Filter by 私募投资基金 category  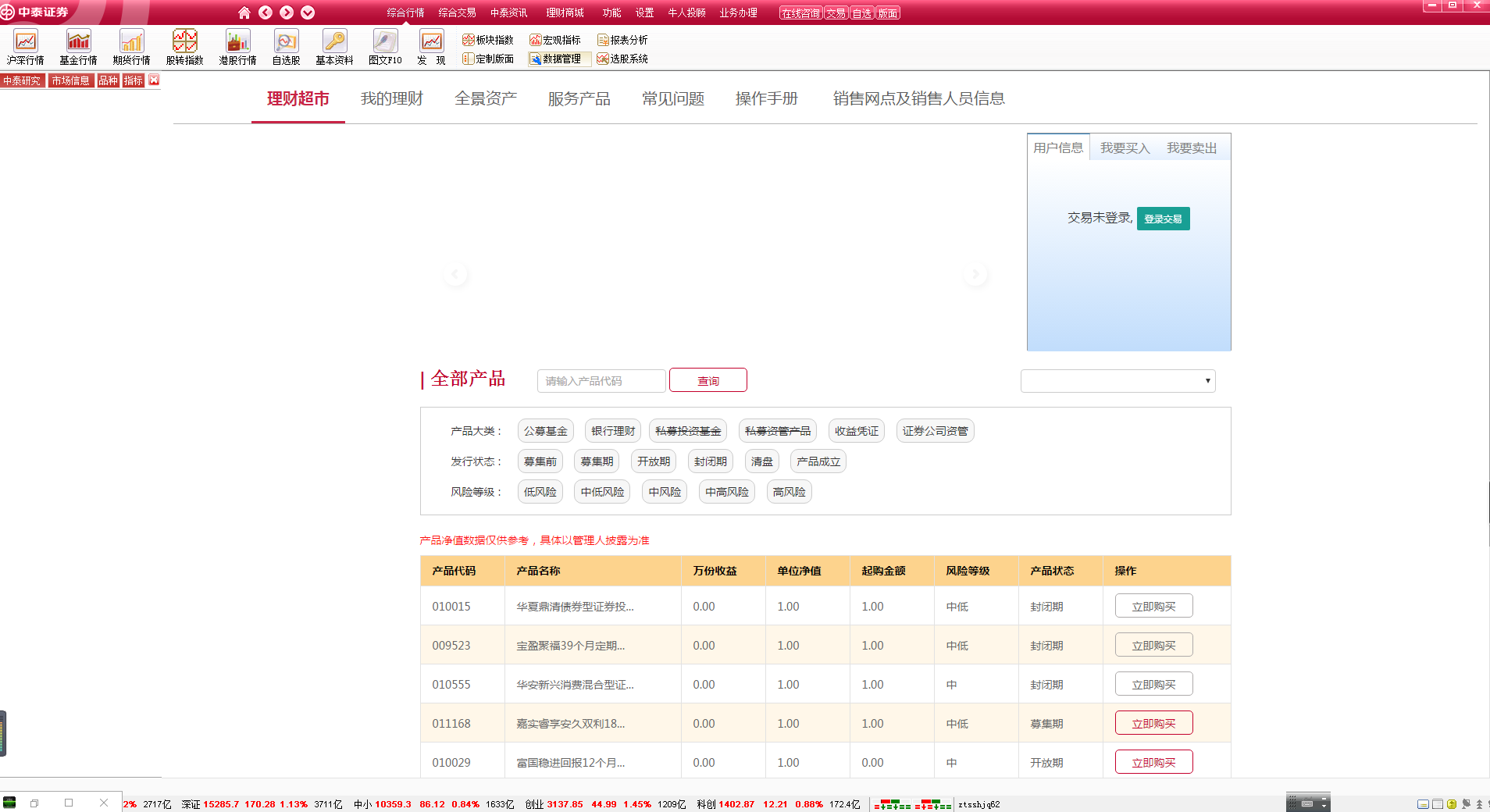tap(688, 431)
